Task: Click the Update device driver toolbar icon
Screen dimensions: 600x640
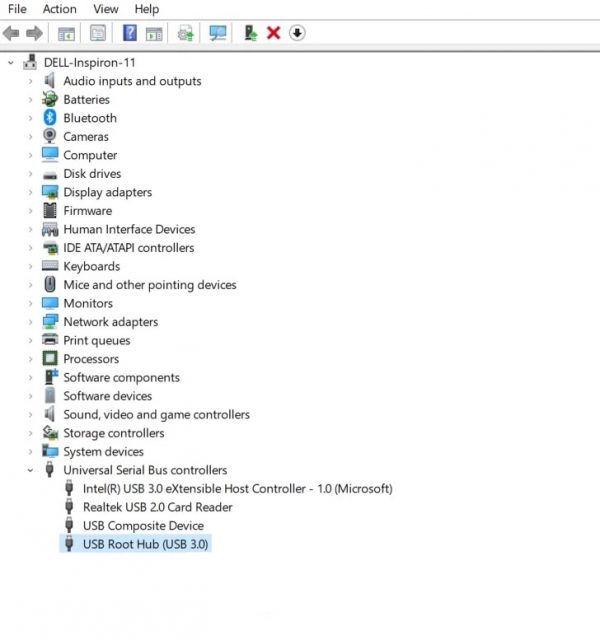Action: click(250, 33)
